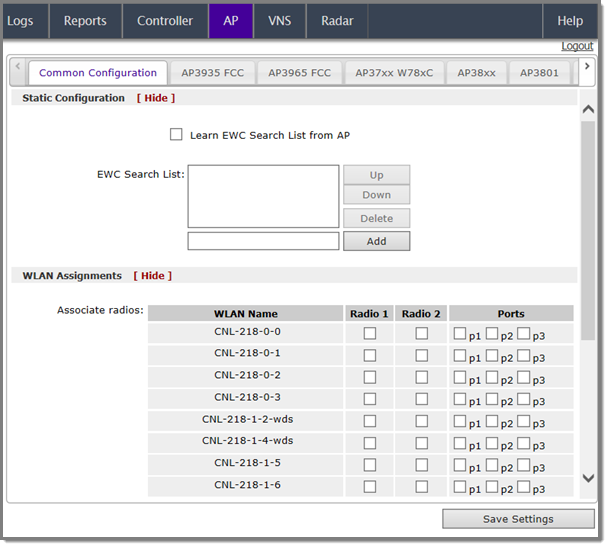This screenshot has width=608, height=547.
Task: Click scrollbar up arrow
Action: tap(588, 110)
